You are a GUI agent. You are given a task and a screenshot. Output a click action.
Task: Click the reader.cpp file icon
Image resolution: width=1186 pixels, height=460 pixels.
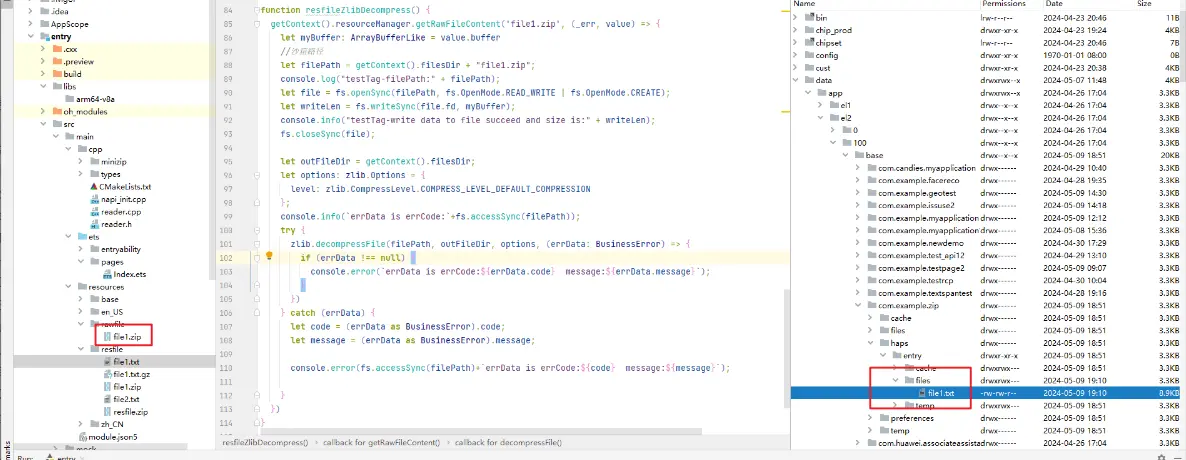point(95,212)
